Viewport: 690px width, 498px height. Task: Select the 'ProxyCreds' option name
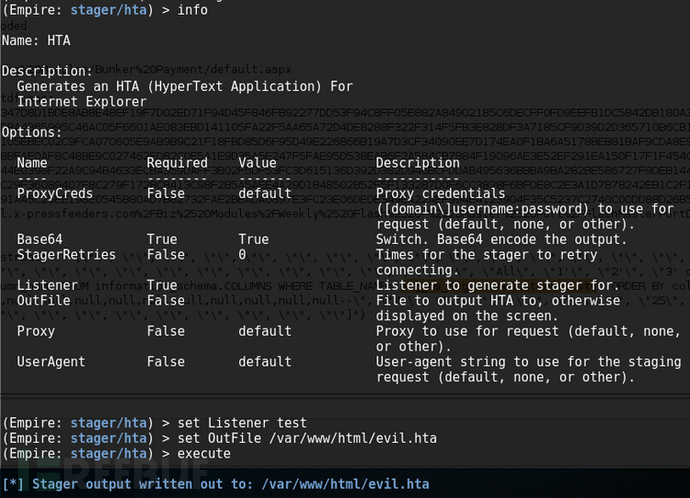pos(55,193)
